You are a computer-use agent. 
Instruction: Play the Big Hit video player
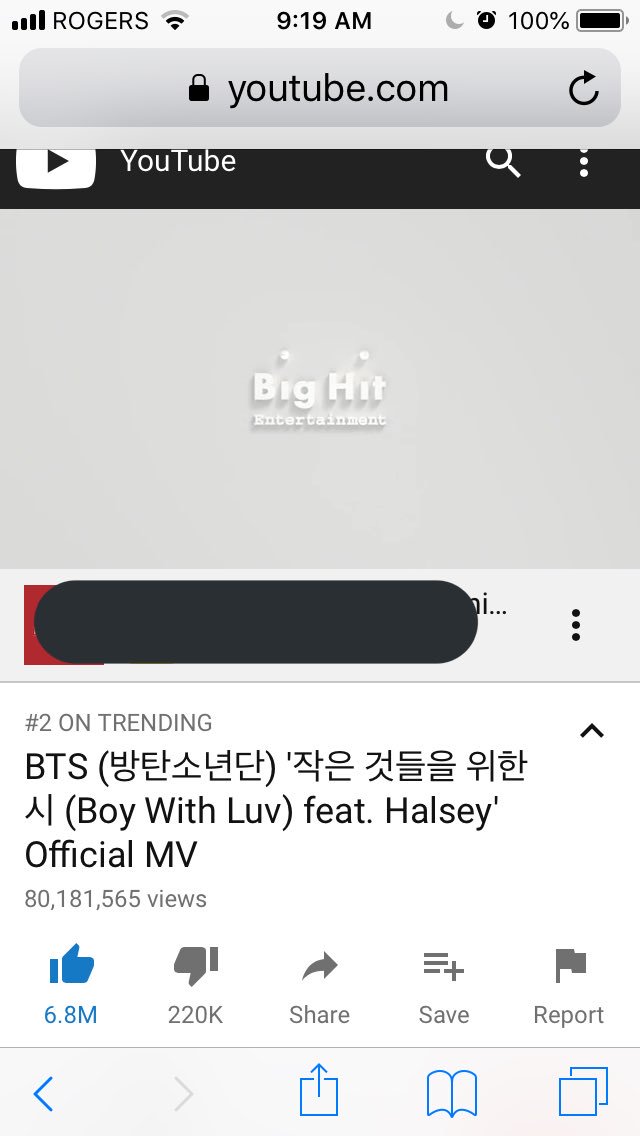point(320,389)
